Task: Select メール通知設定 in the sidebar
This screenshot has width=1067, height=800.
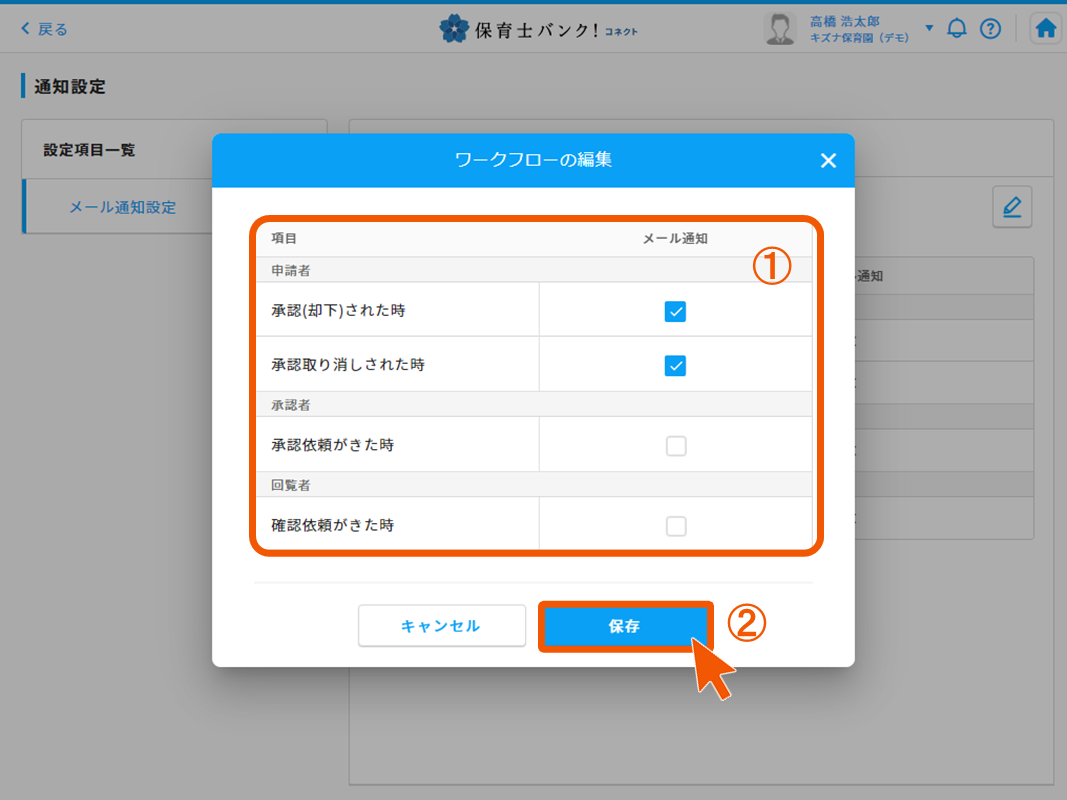Action: [x=122, y=207]
